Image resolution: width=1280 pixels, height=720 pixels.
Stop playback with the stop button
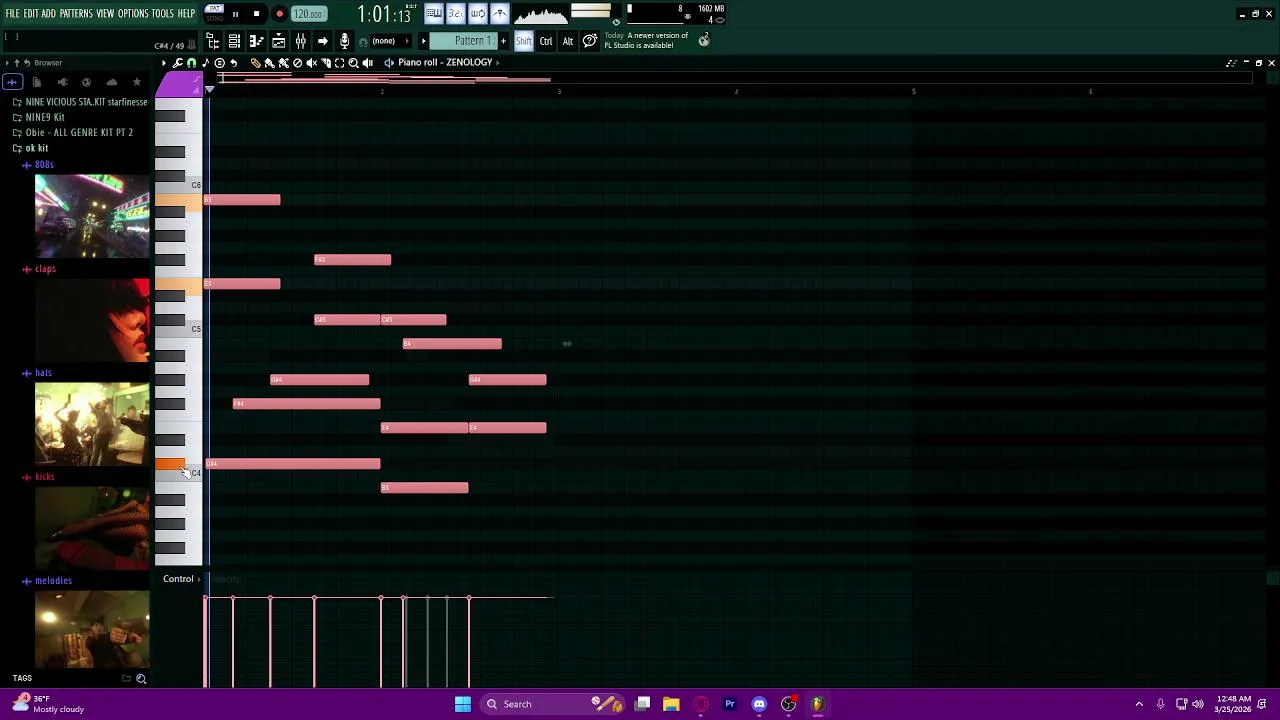pos(256,14)
